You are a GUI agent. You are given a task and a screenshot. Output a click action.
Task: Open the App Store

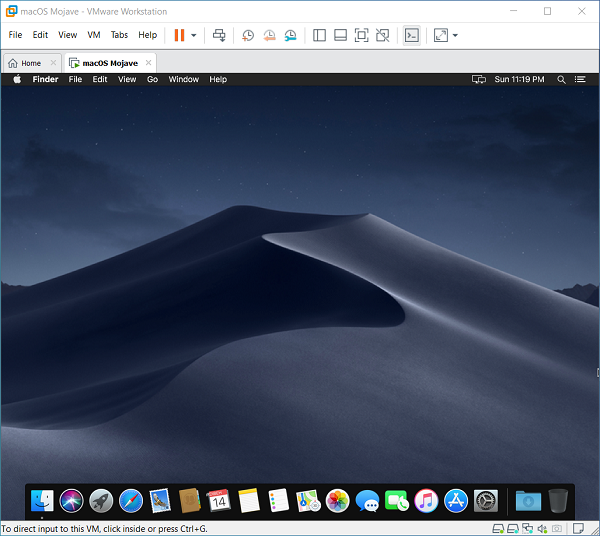pyautogui.click(x=456, y=500)
